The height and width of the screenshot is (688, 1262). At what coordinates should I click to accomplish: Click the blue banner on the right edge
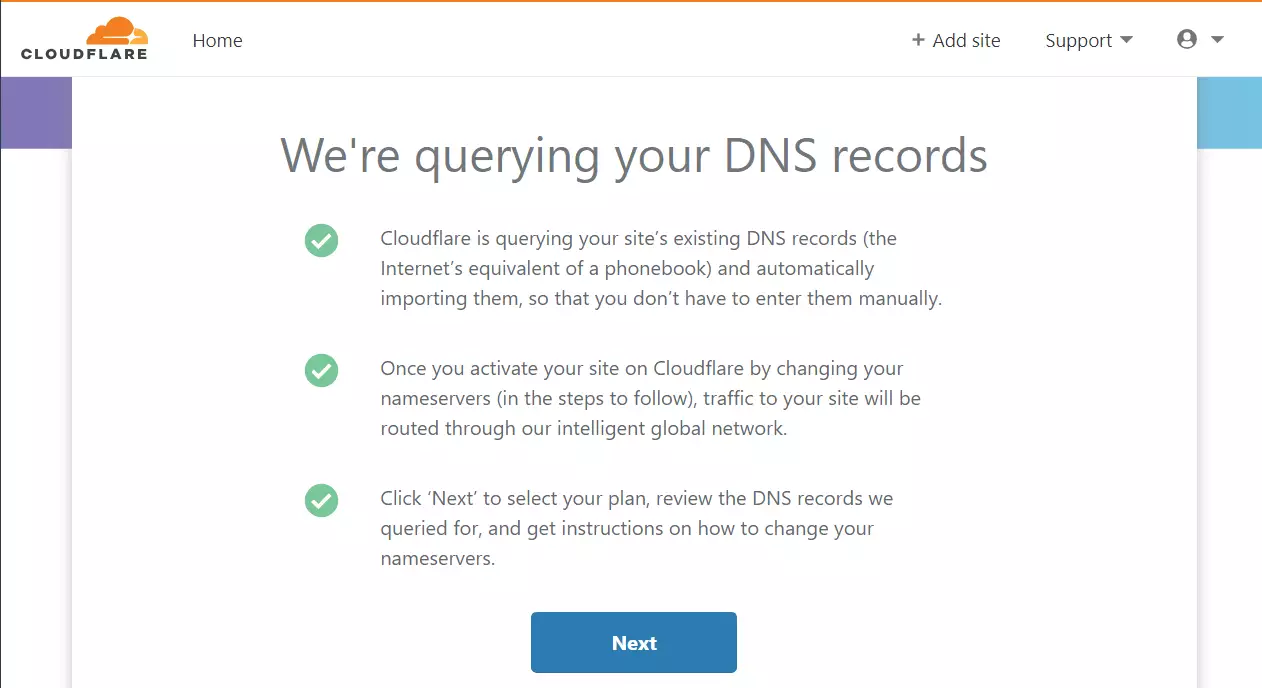click(1229, 112)
